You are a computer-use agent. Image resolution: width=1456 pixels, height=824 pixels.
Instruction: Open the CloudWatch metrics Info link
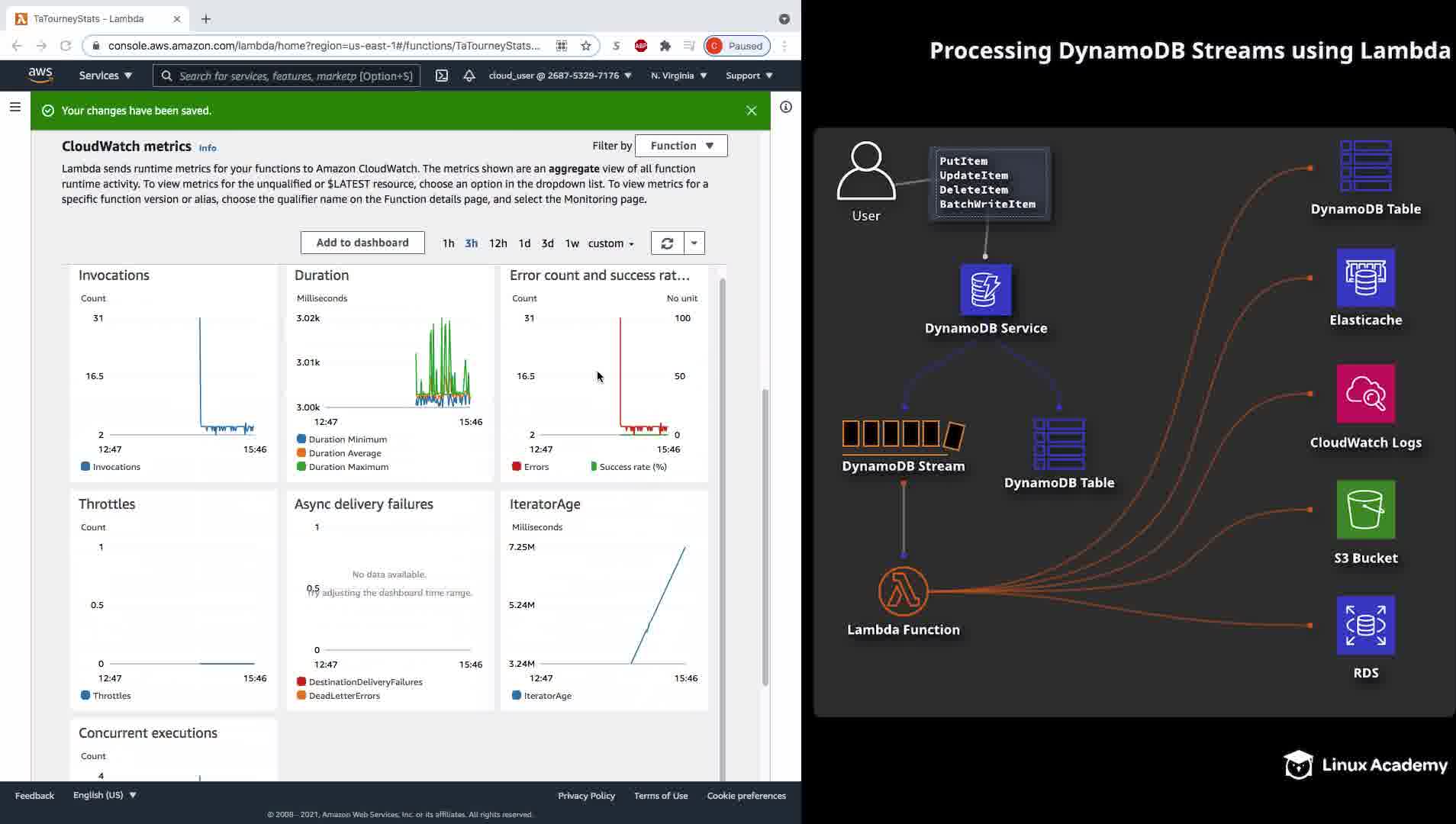click(x=208, y=148)
